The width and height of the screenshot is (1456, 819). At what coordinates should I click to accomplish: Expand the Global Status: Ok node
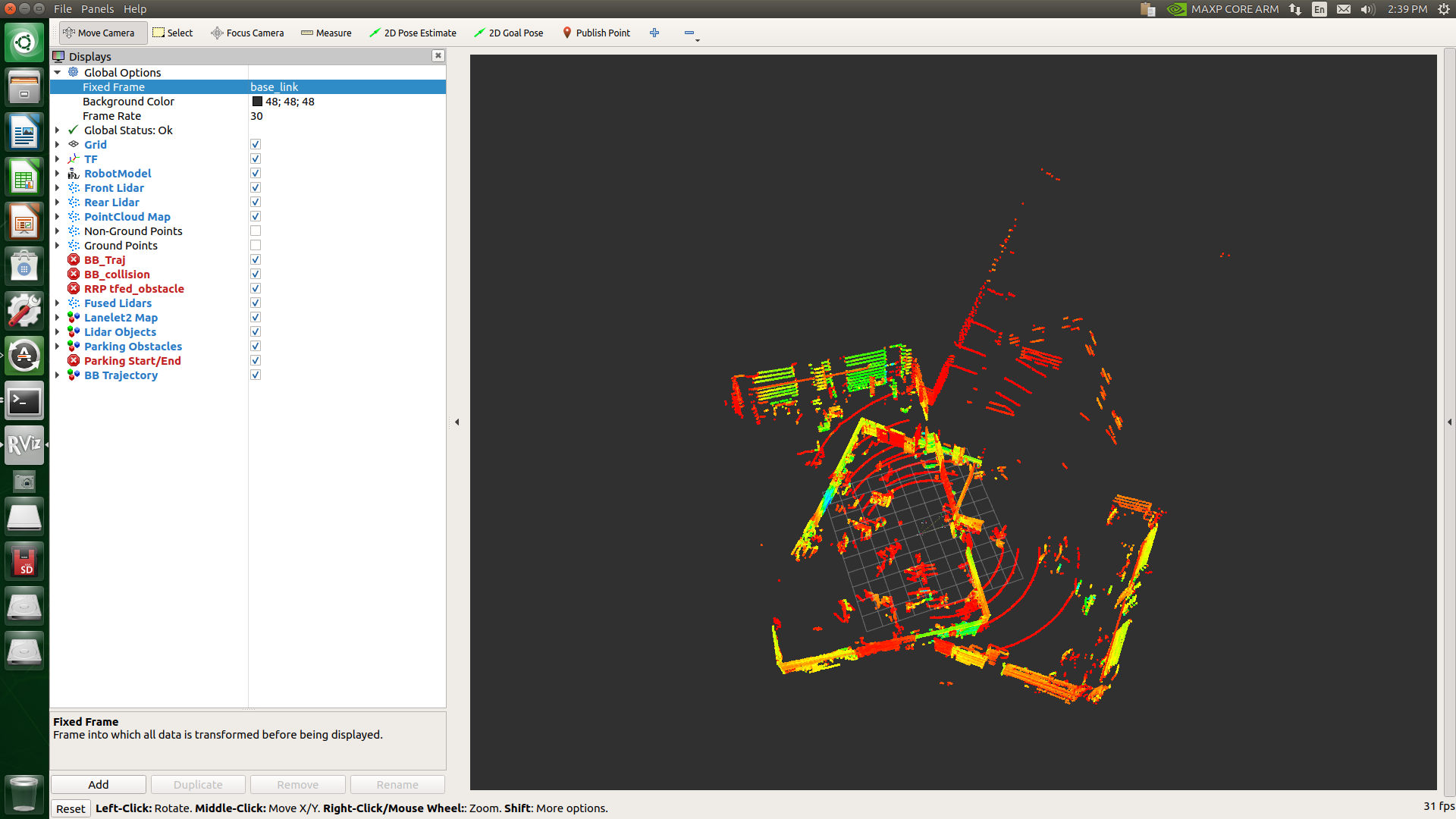57,130
